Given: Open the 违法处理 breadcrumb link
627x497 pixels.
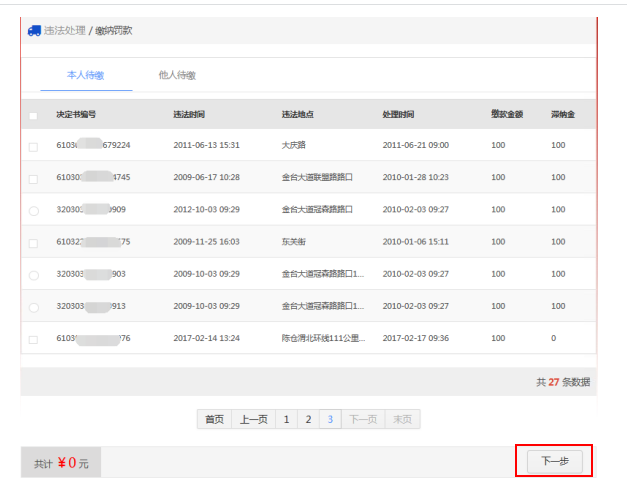Looking at the screenshot, I should pos(64,31).
